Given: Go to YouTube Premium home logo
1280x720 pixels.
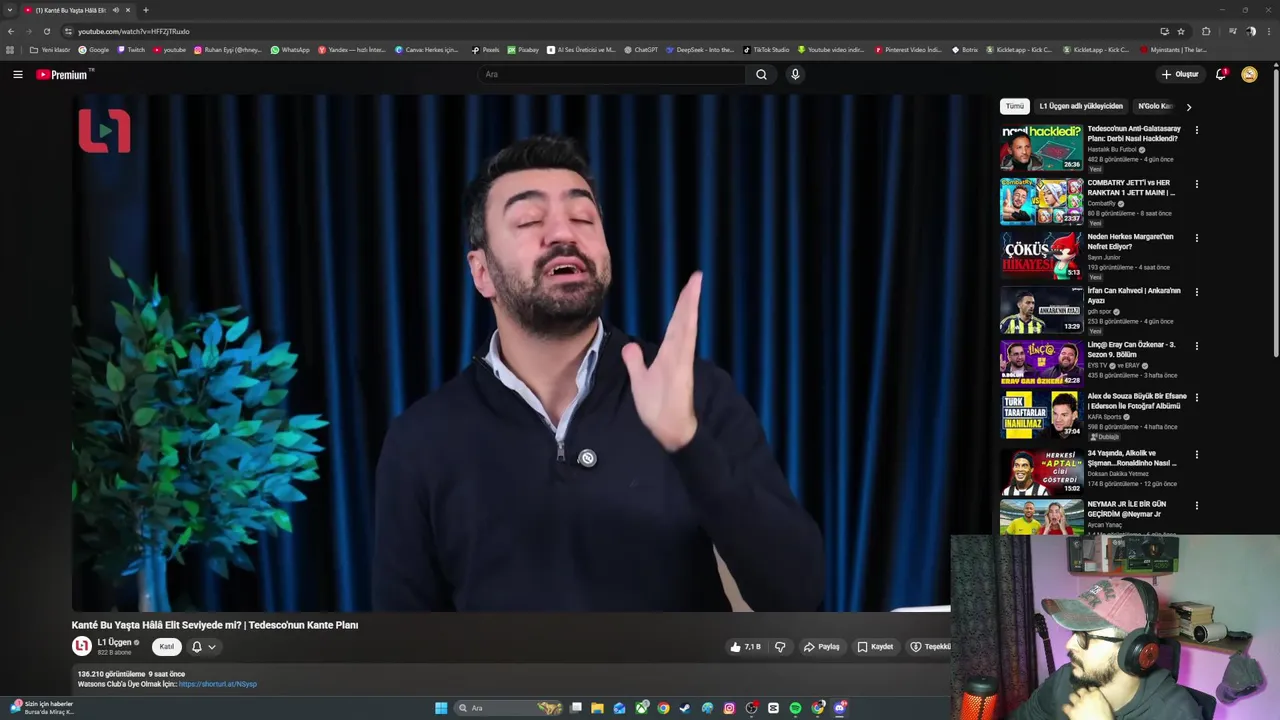Looking at the screenshot, I should pyautogui.click(x=62, y=74).
